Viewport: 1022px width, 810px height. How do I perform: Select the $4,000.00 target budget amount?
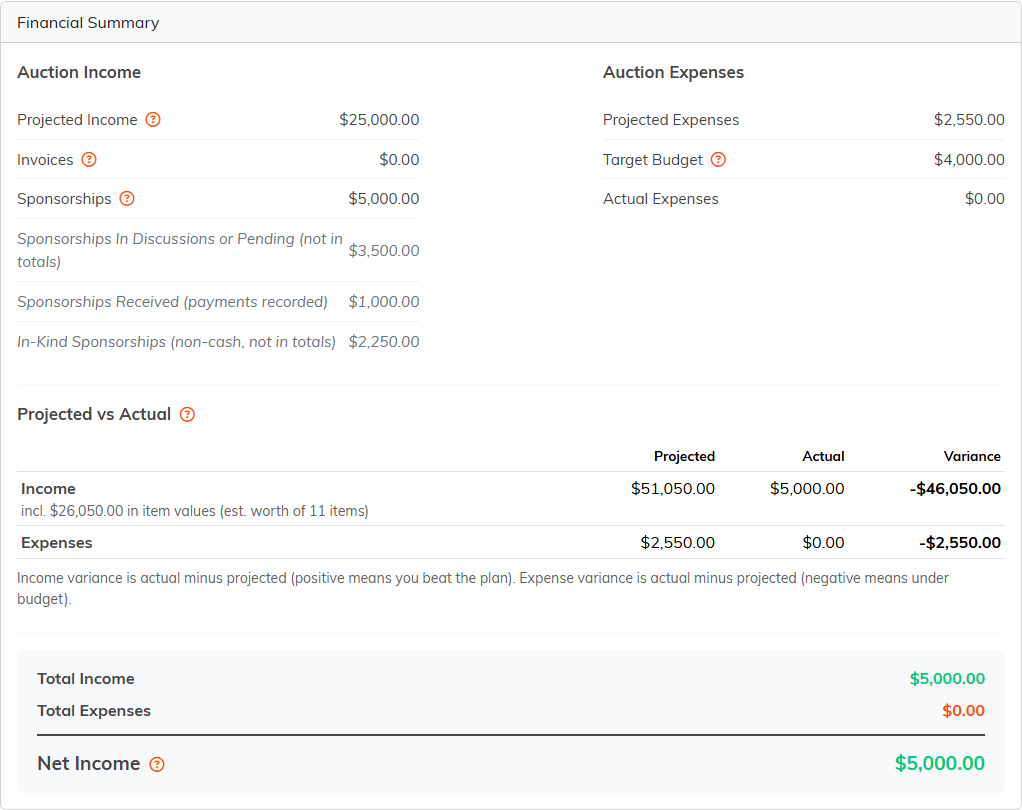tap(969, 160)
